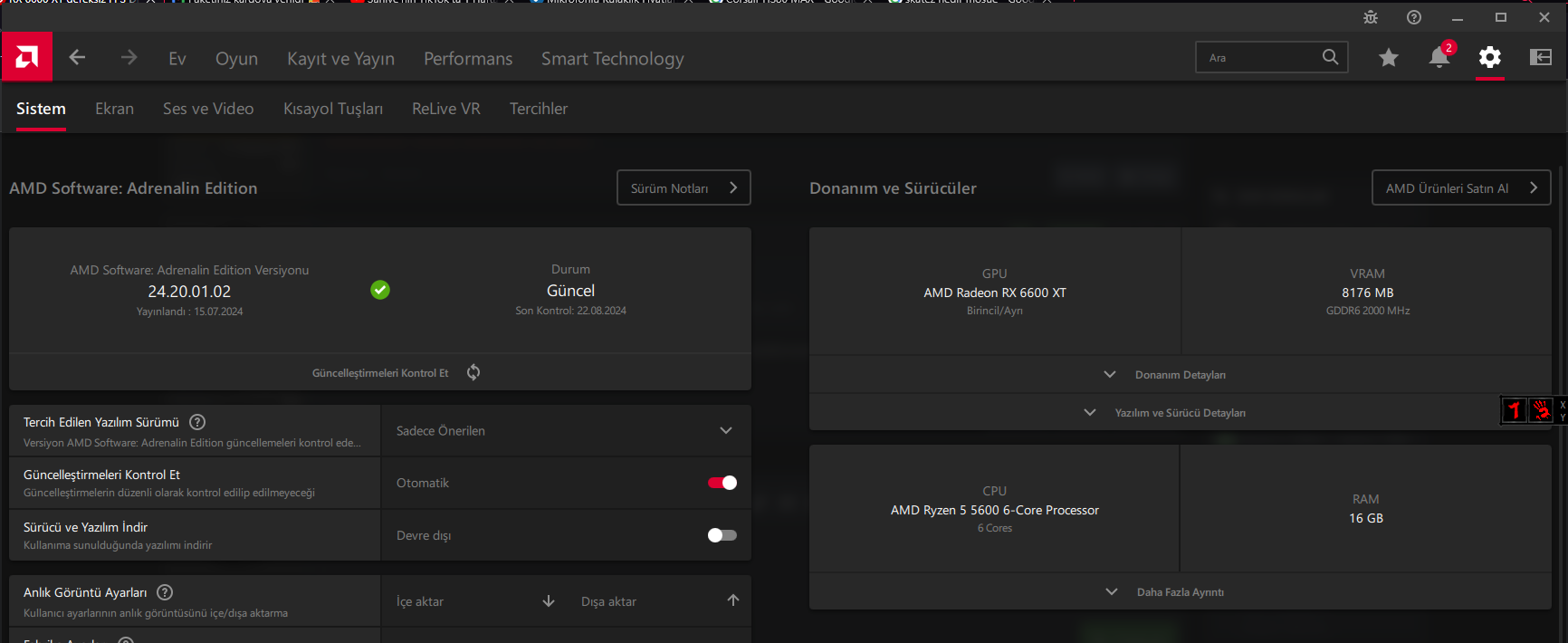
Task: Open bug report tool icon
Action: coord(1371,17)
